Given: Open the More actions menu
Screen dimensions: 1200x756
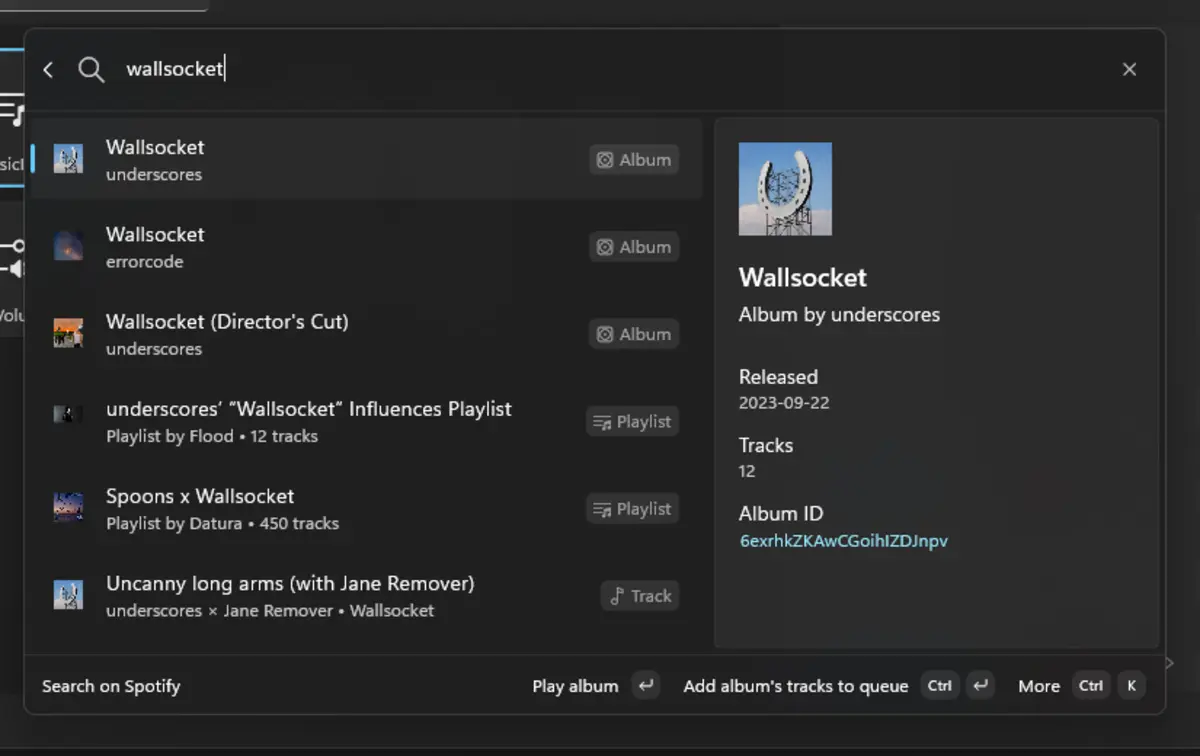Looking at the screenshot, I should coord(1039,686).
